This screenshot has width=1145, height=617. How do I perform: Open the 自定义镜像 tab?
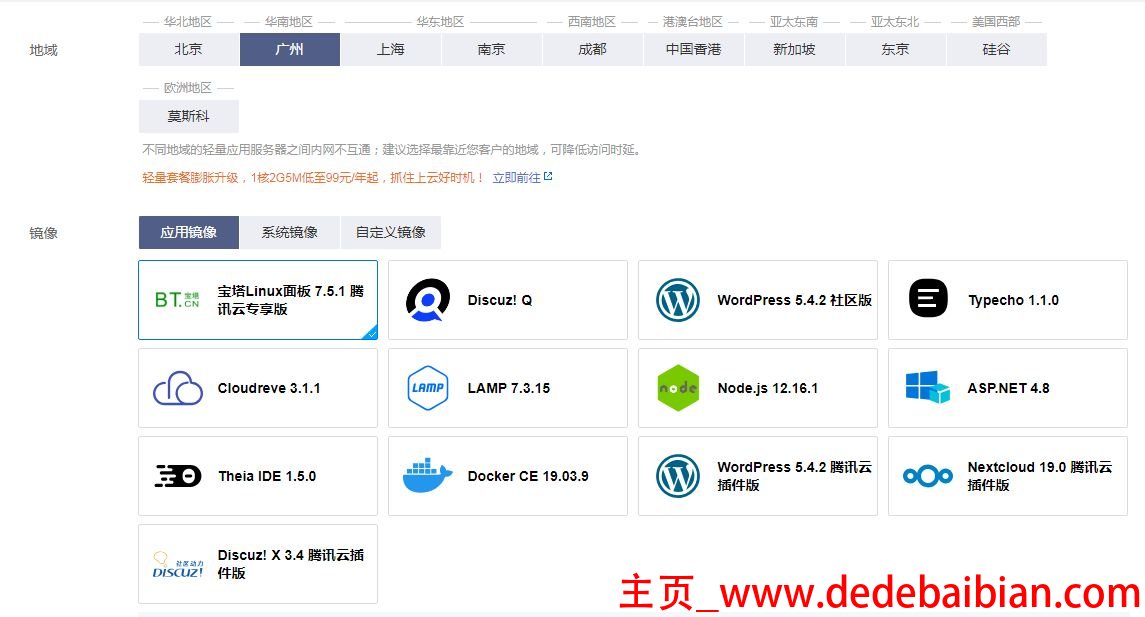point(391,232)
